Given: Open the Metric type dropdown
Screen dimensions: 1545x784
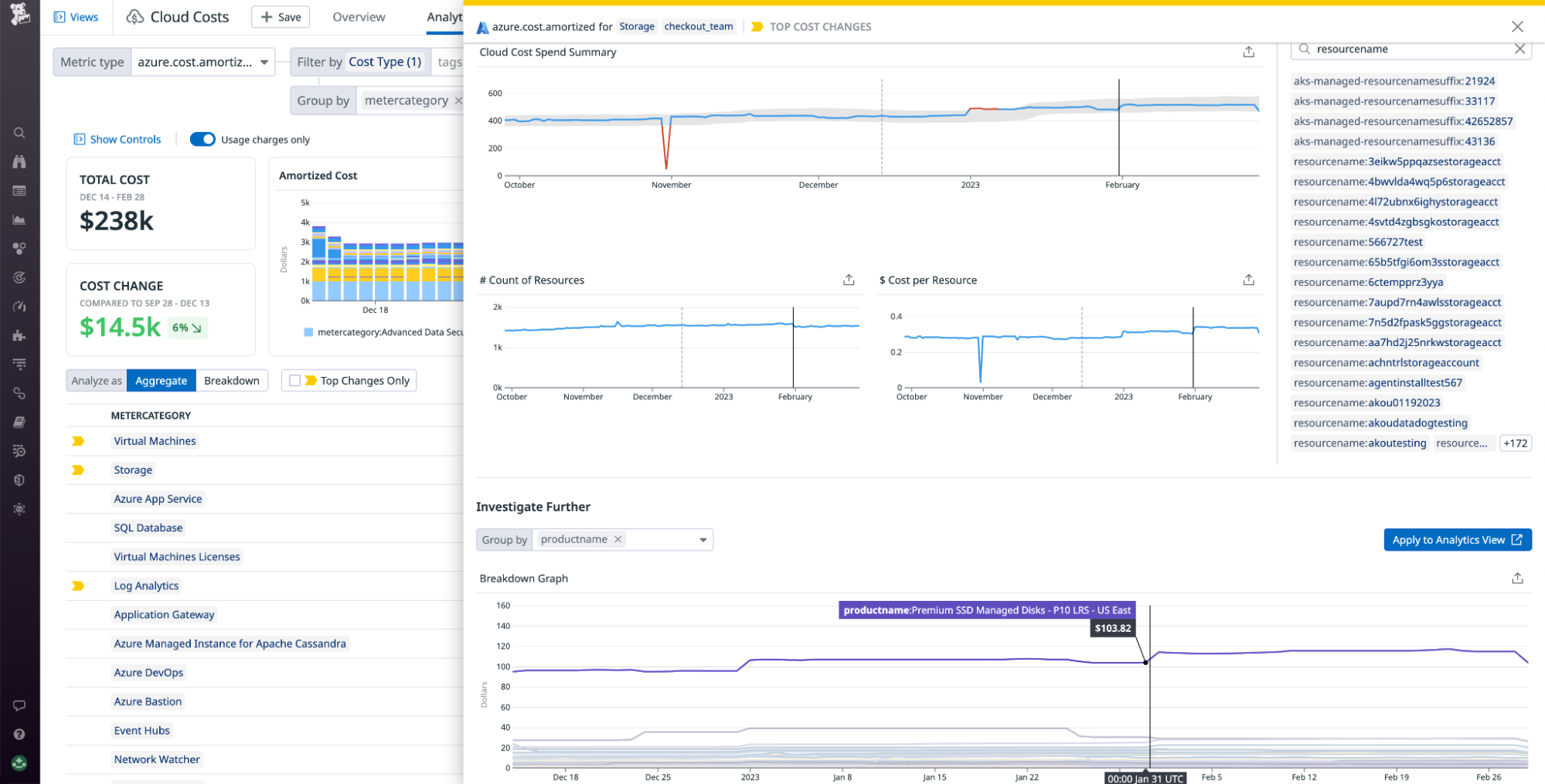Looking at the screenshot, I should pyautogui.click(x=202, y=62).
